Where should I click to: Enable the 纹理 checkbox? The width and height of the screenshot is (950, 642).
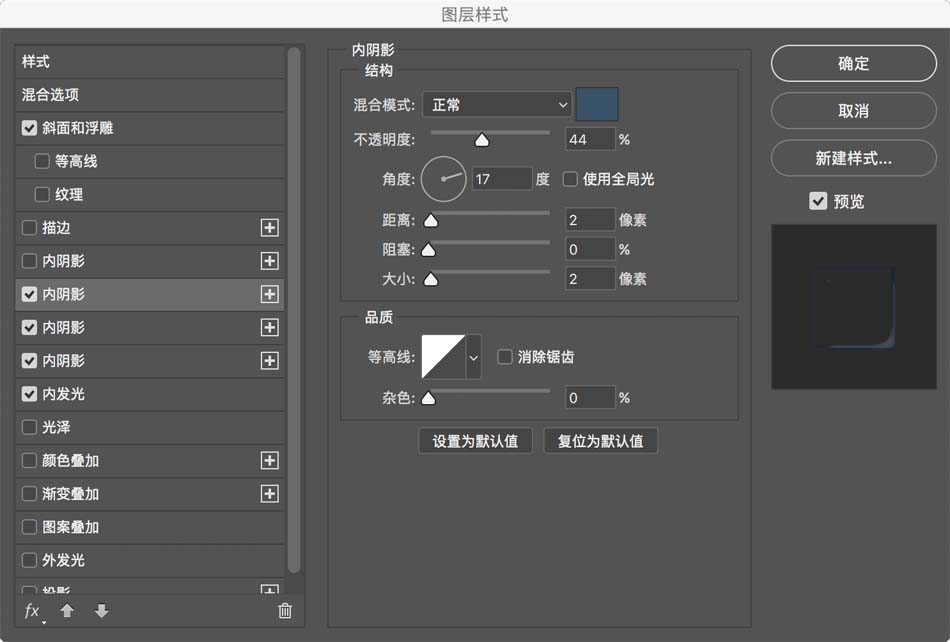(x=42, y=194)
